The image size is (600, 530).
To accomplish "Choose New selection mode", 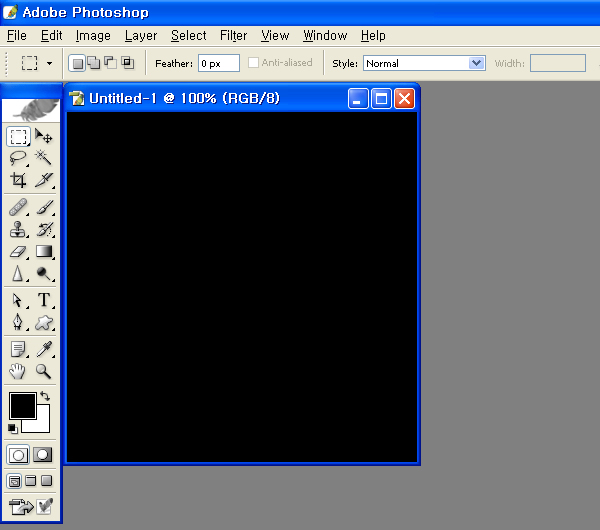I will 77,63.
